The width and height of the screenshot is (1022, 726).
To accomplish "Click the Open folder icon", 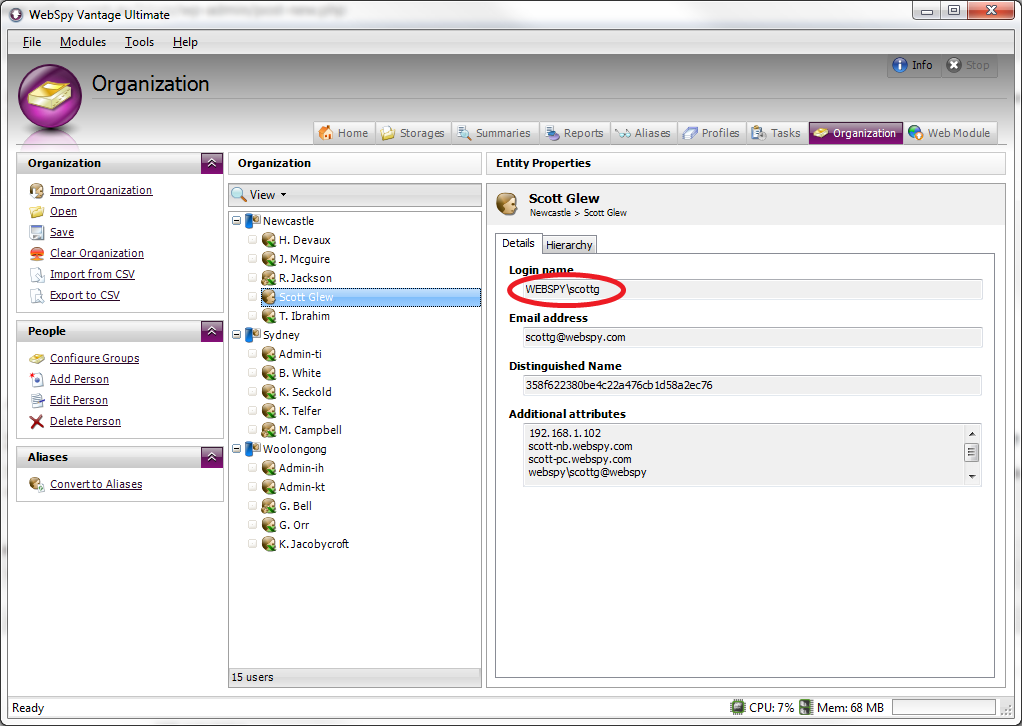I will tap(36, 212).
